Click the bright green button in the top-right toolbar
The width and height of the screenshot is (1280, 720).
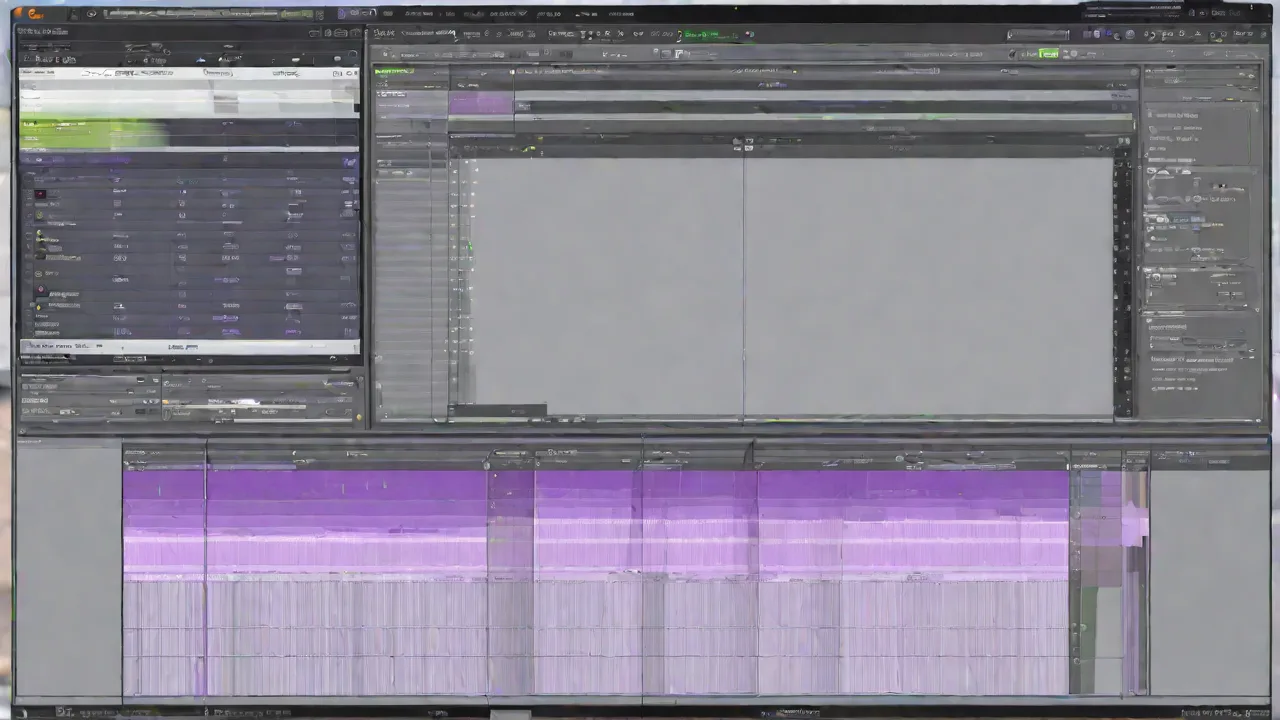pyautogui.click(x=1048, y=53)
